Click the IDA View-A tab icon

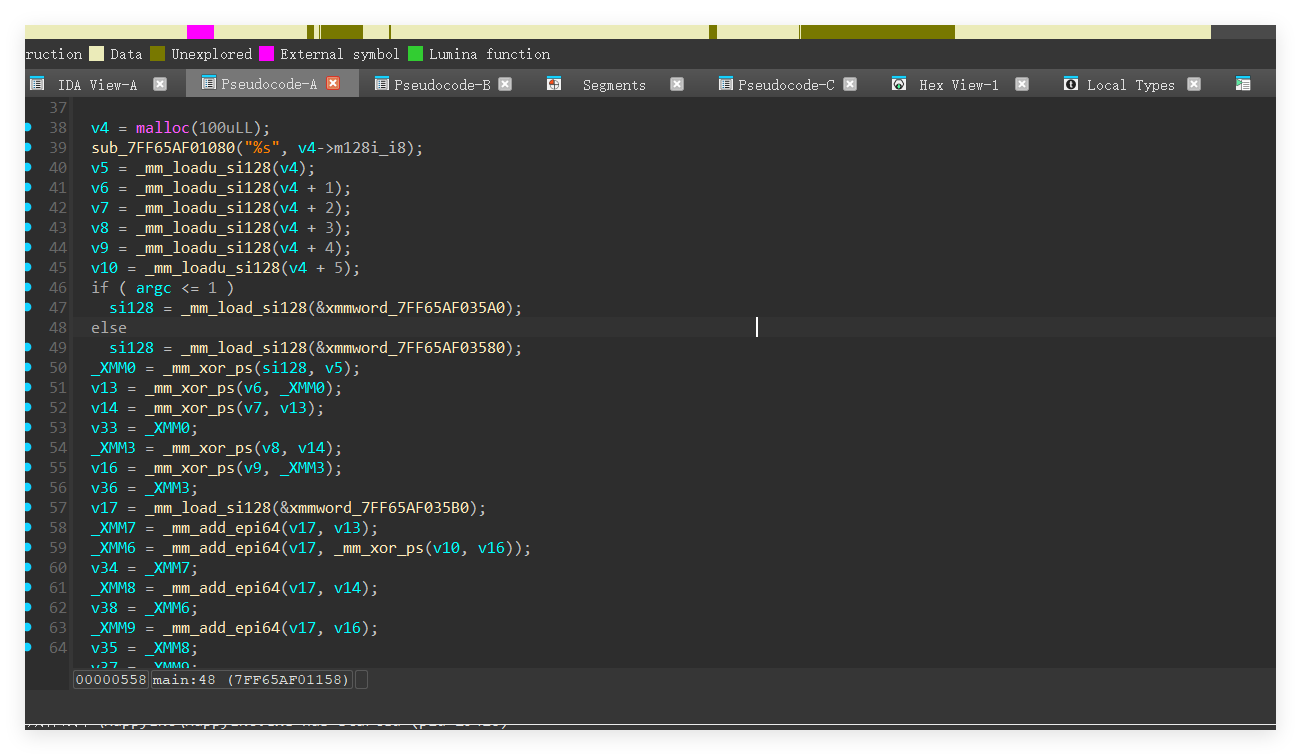click(x=37, y=84)
